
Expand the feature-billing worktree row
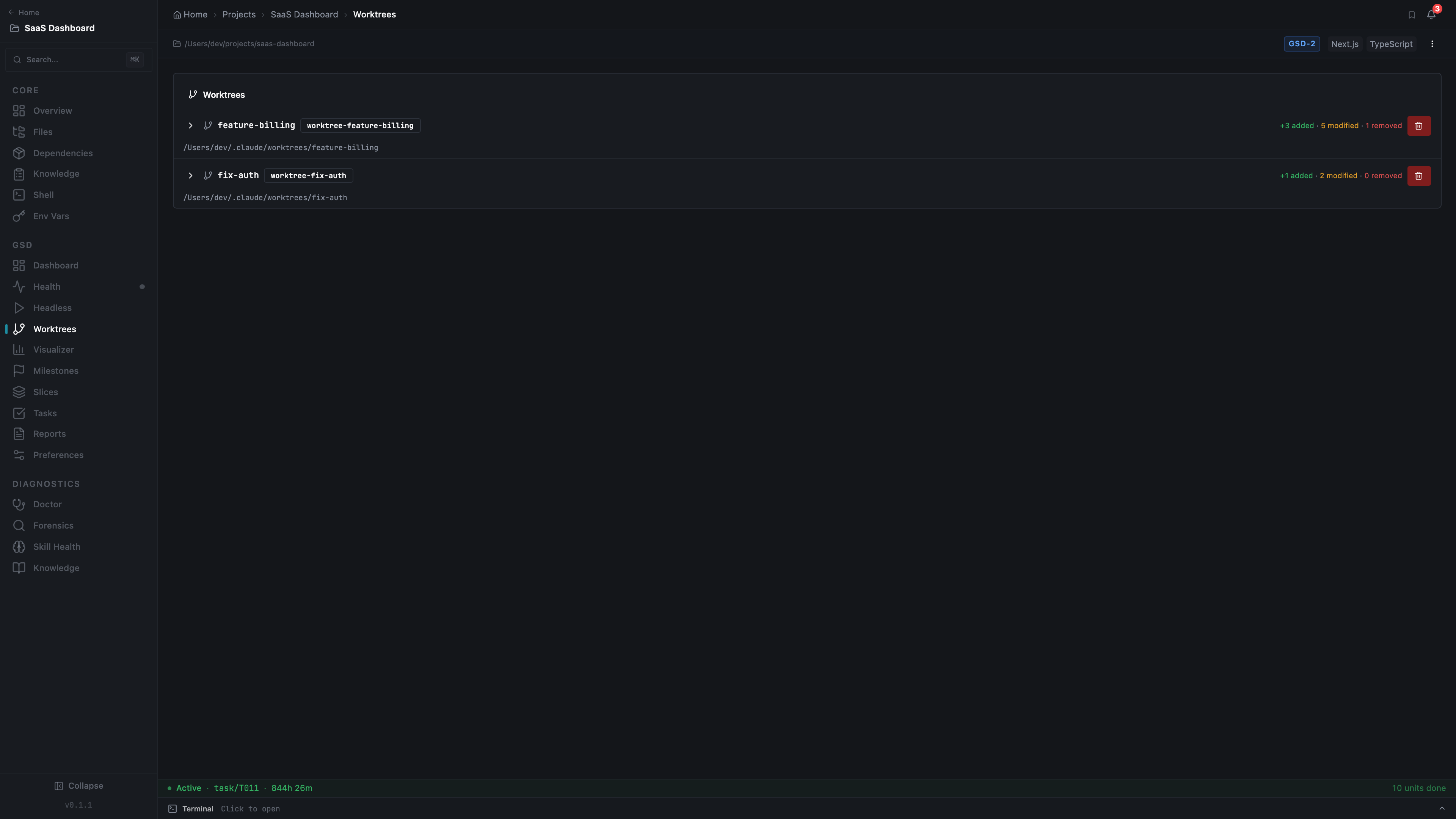point(190,126)
